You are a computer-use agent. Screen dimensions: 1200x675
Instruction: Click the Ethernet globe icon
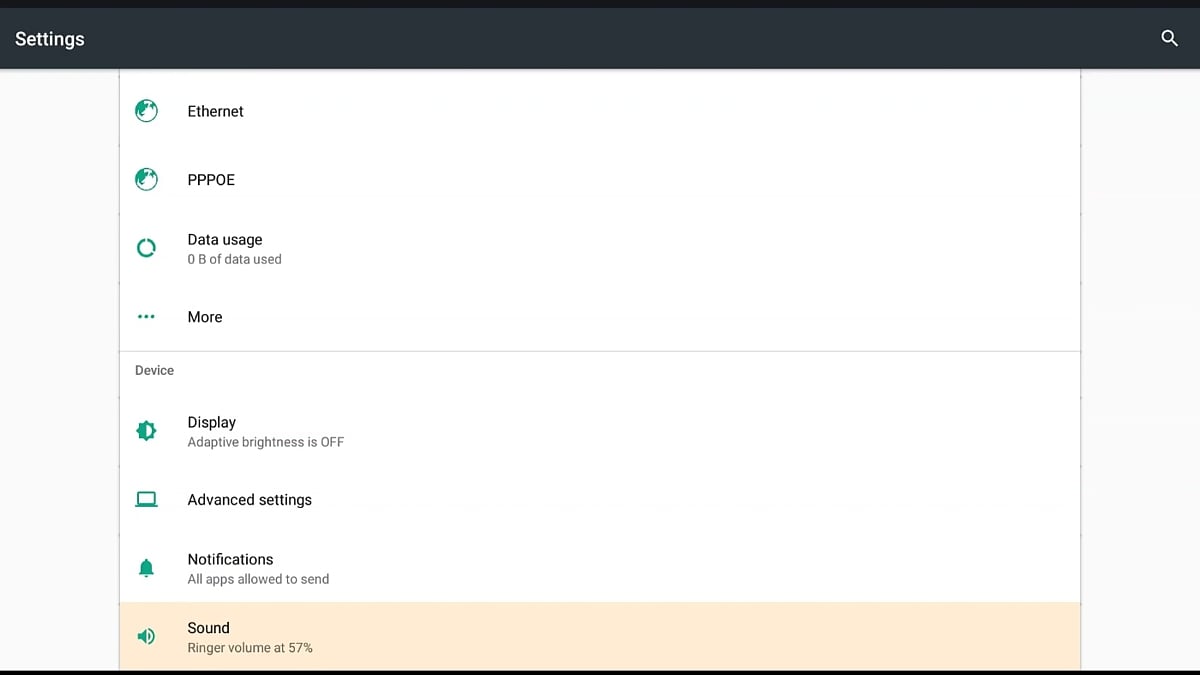point(146,111)
